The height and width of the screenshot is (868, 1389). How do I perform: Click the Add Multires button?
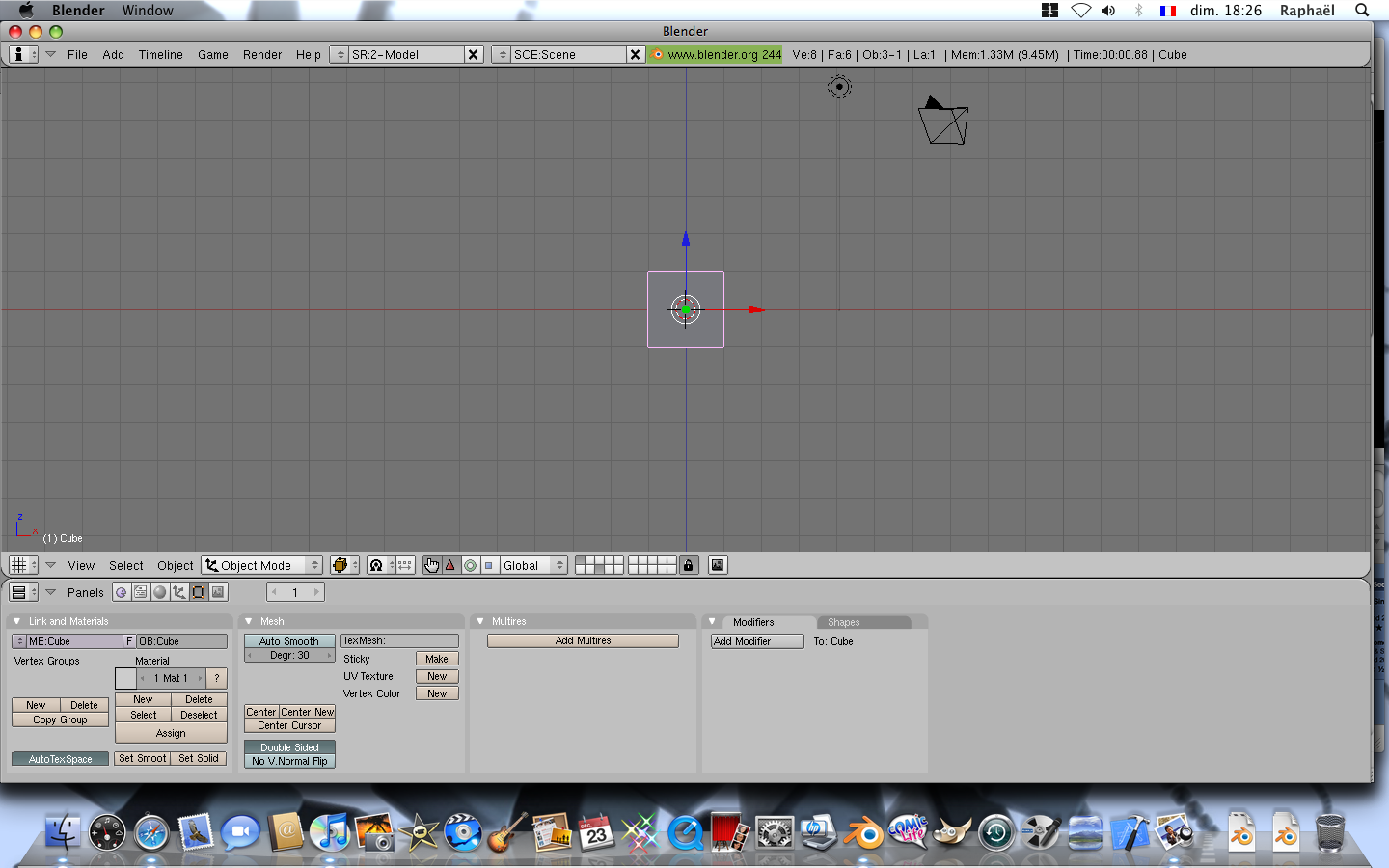[x=583, y=640]
